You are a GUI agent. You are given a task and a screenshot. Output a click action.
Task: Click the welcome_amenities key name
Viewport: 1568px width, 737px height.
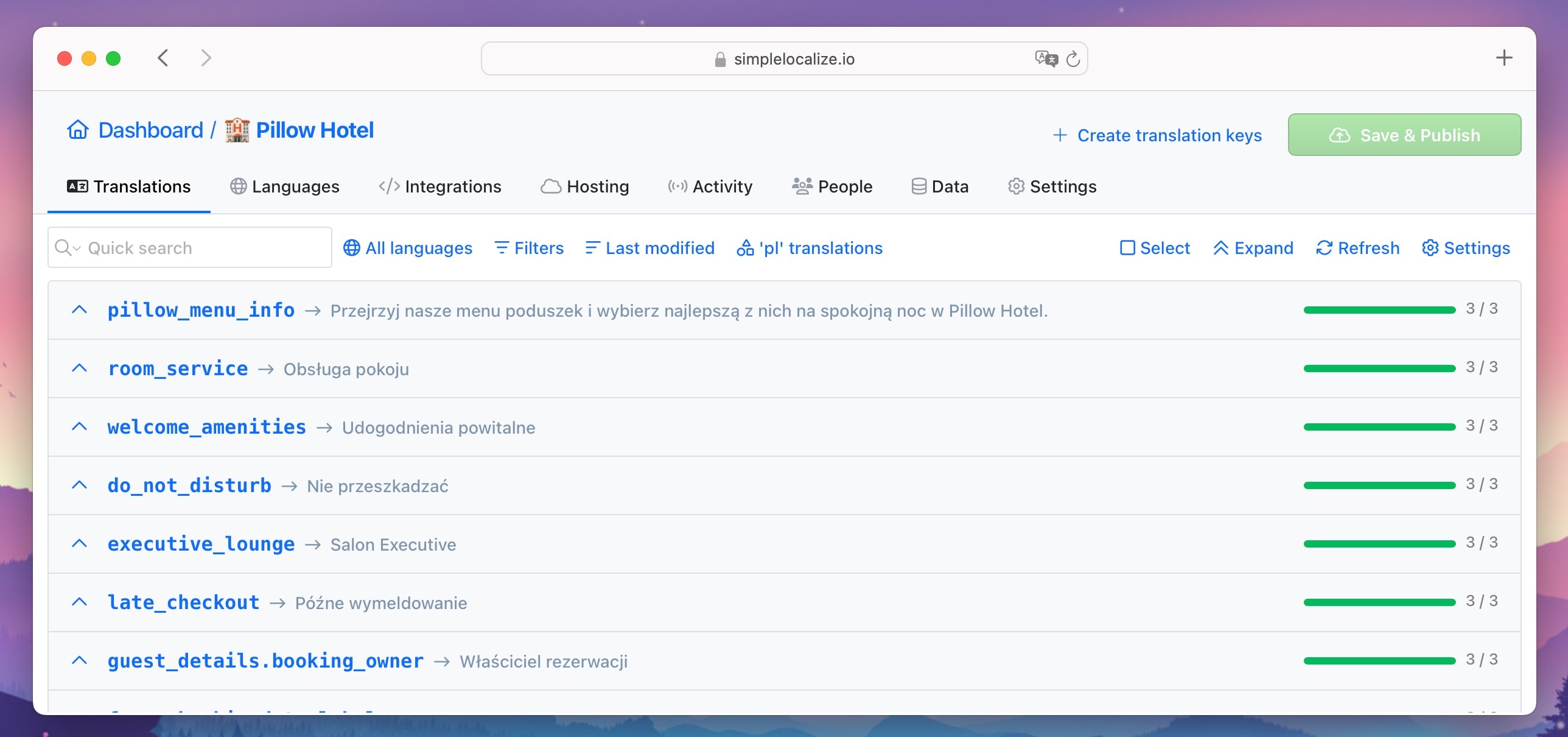tap(206, 426)
